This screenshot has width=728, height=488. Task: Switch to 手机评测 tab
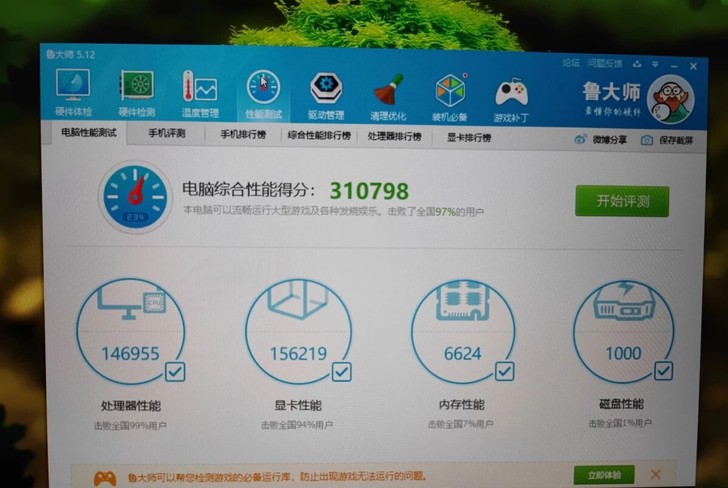[167, 134]
